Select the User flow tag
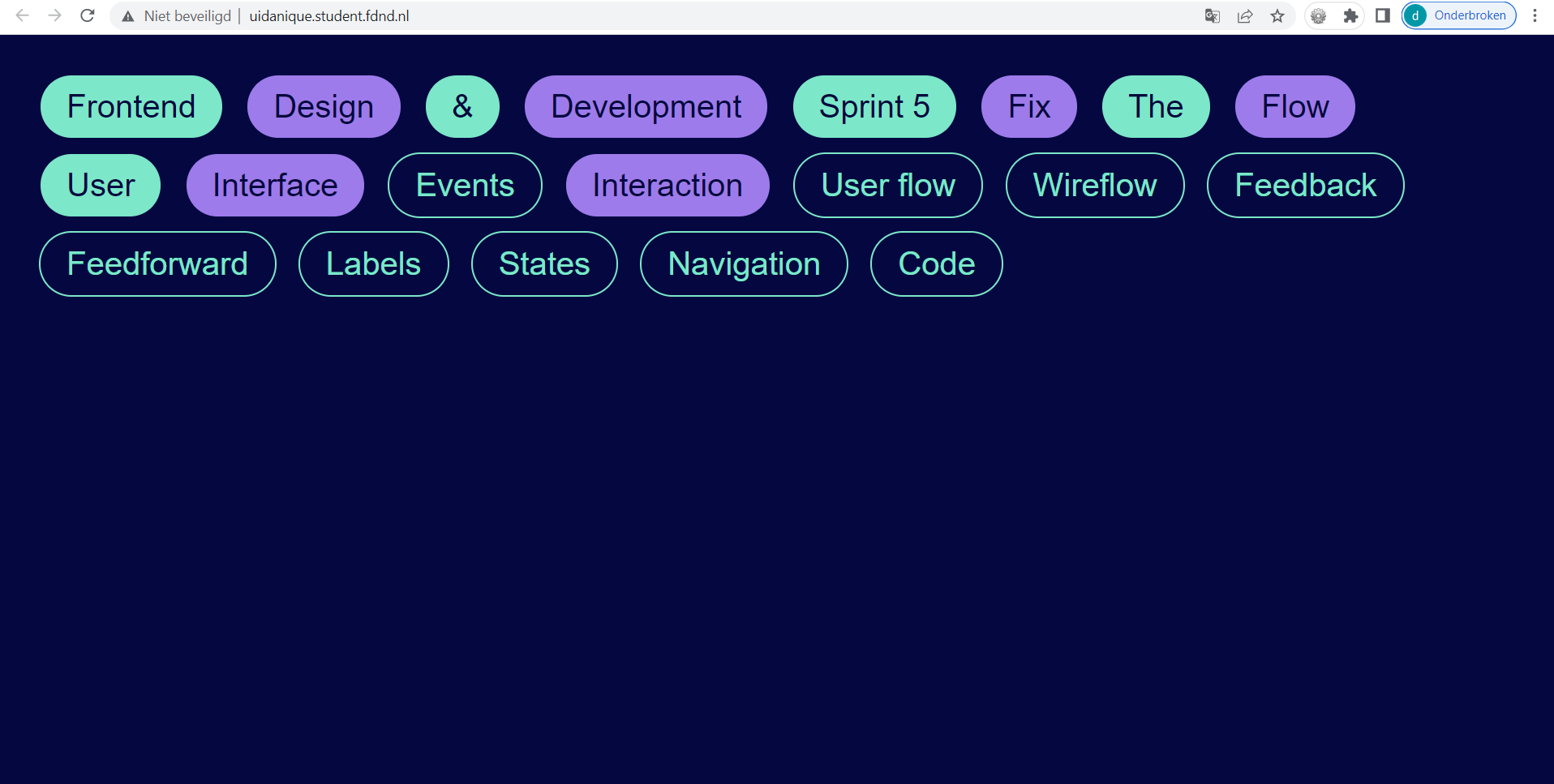The height and width of the screenshot is (784, 1554). [x=887, y=185]
